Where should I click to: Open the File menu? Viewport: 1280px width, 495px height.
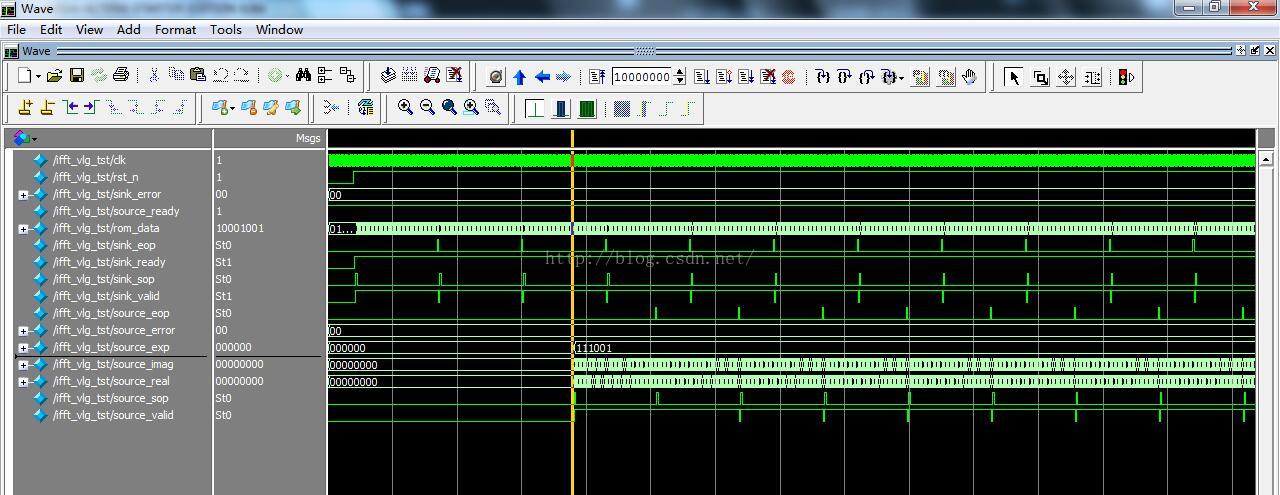click(16, 29)
